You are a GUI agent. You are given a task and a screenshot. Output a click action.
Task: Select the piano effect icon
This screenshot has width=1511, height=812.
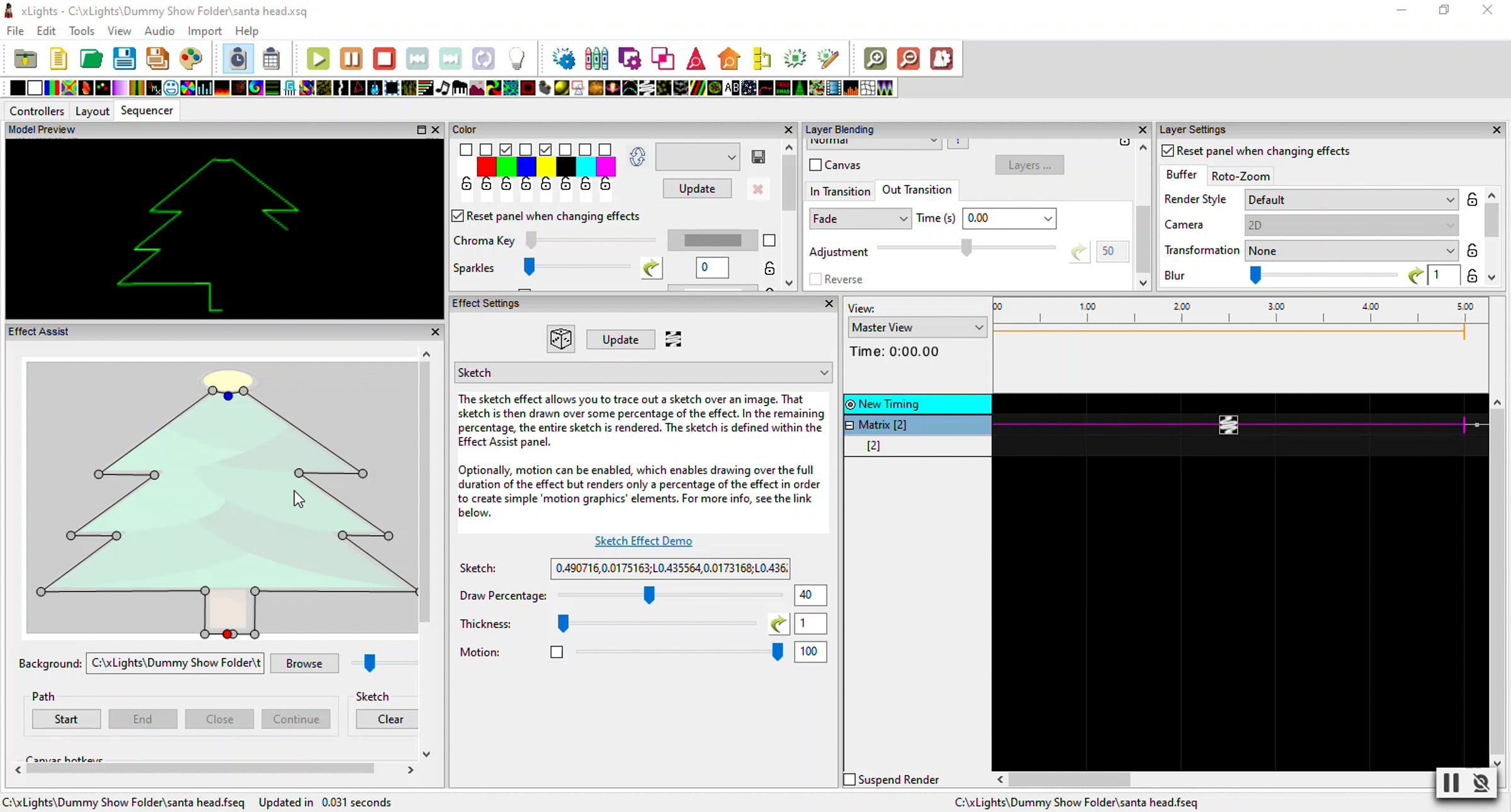tap(460, 88)
